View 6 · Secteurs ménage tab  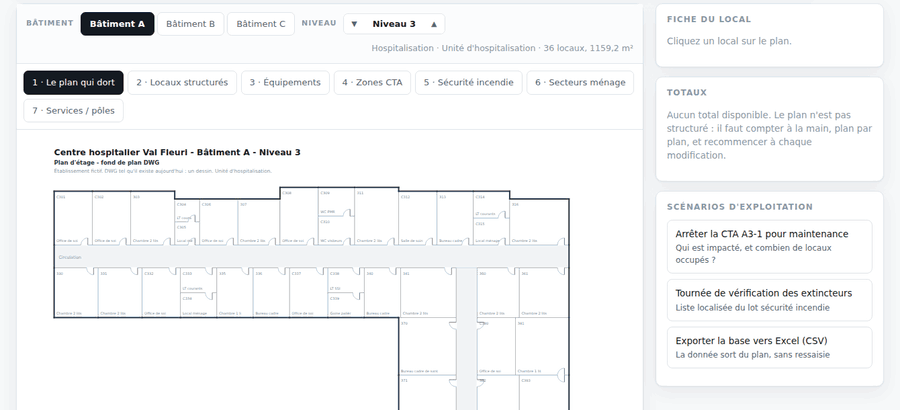coord(580,83)
